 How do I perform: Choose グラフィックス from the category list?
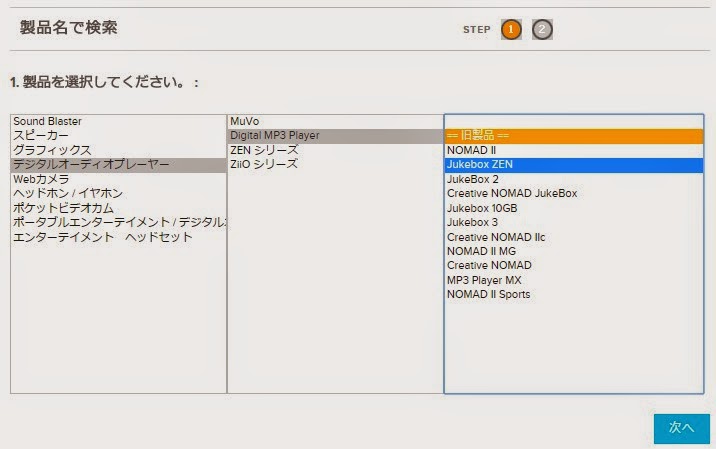(x=118, y=150)
